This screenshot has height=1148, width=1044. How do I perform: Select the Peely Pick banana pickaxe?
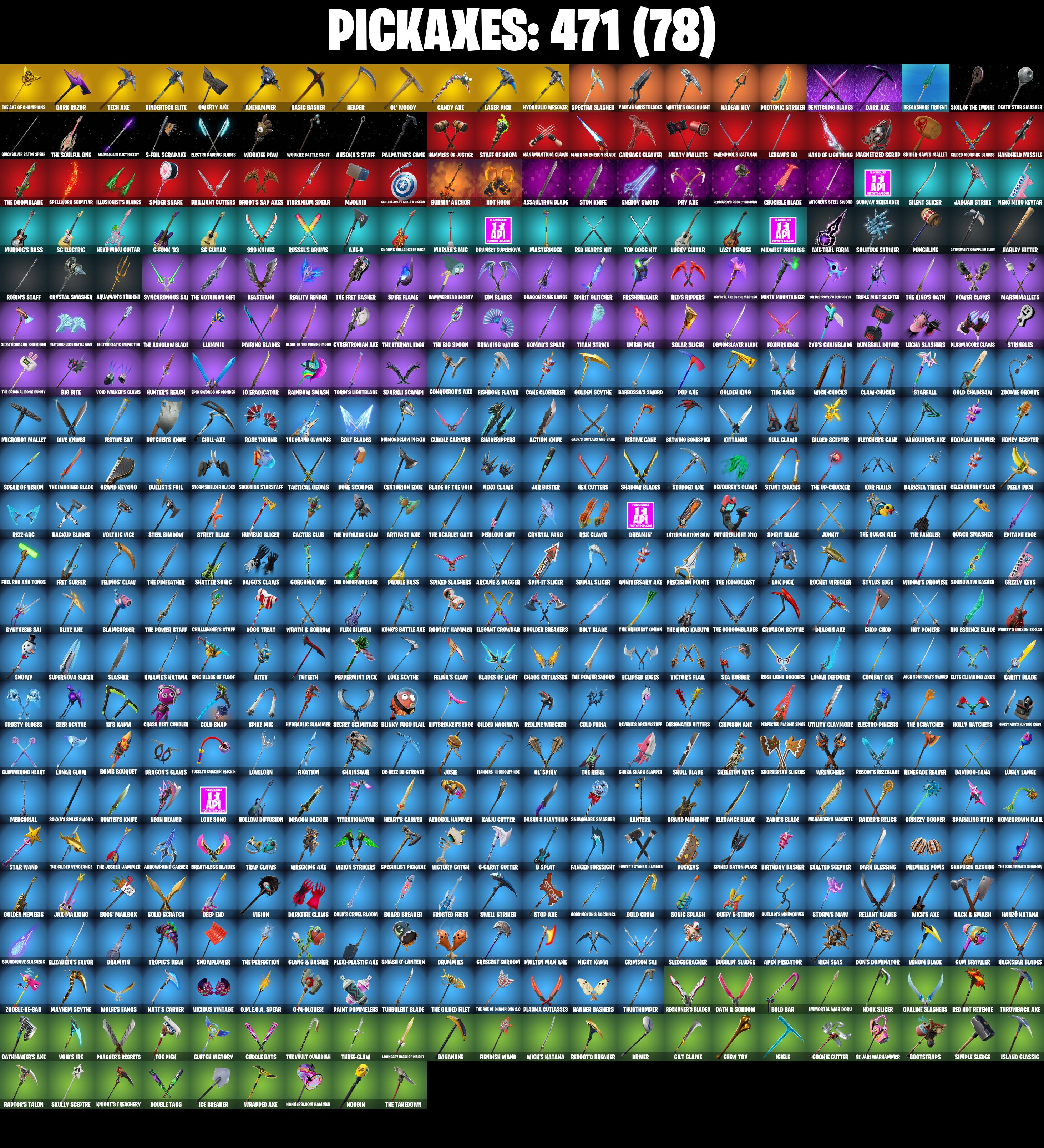coord(1020,468)
